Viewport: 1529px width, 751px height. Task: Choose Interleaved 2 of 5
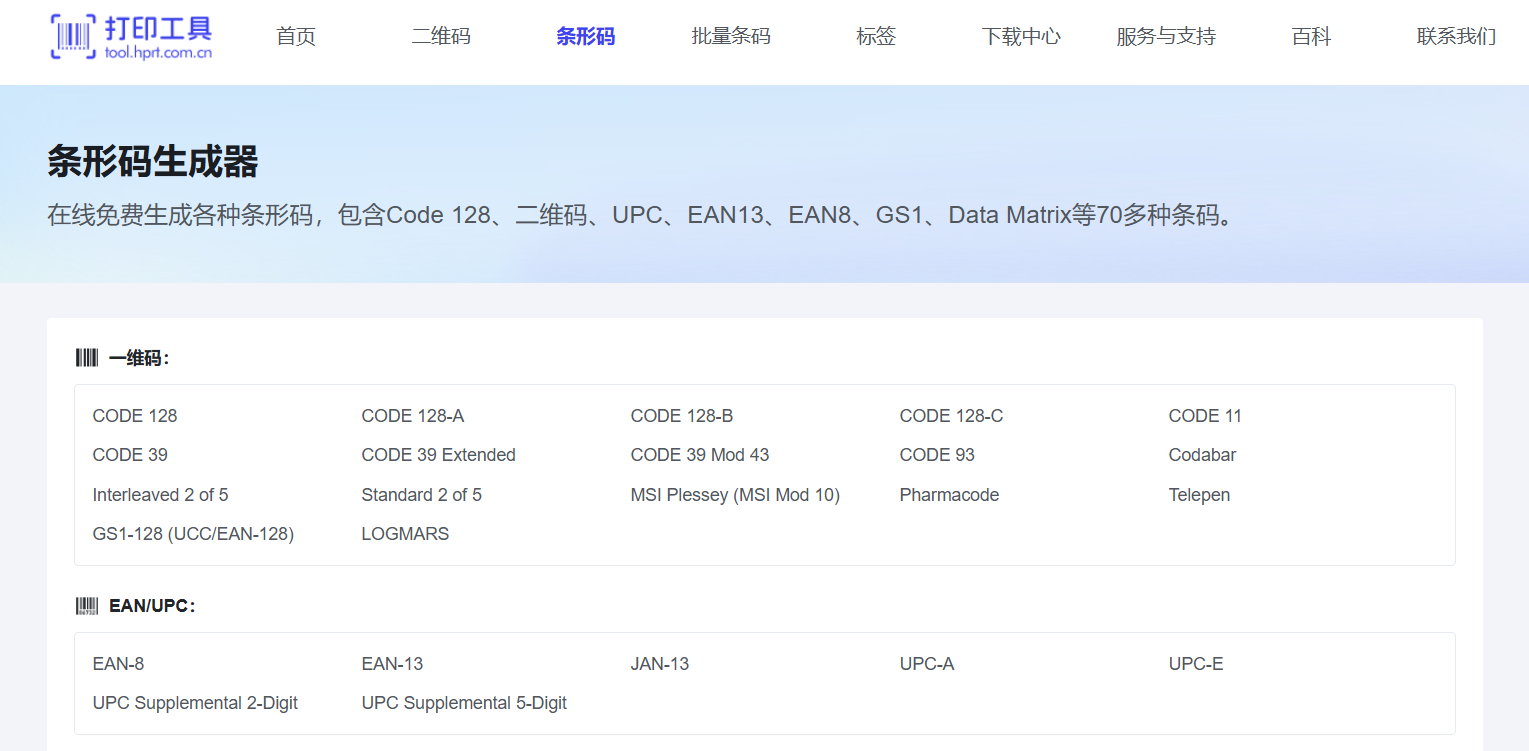[160, 495]
